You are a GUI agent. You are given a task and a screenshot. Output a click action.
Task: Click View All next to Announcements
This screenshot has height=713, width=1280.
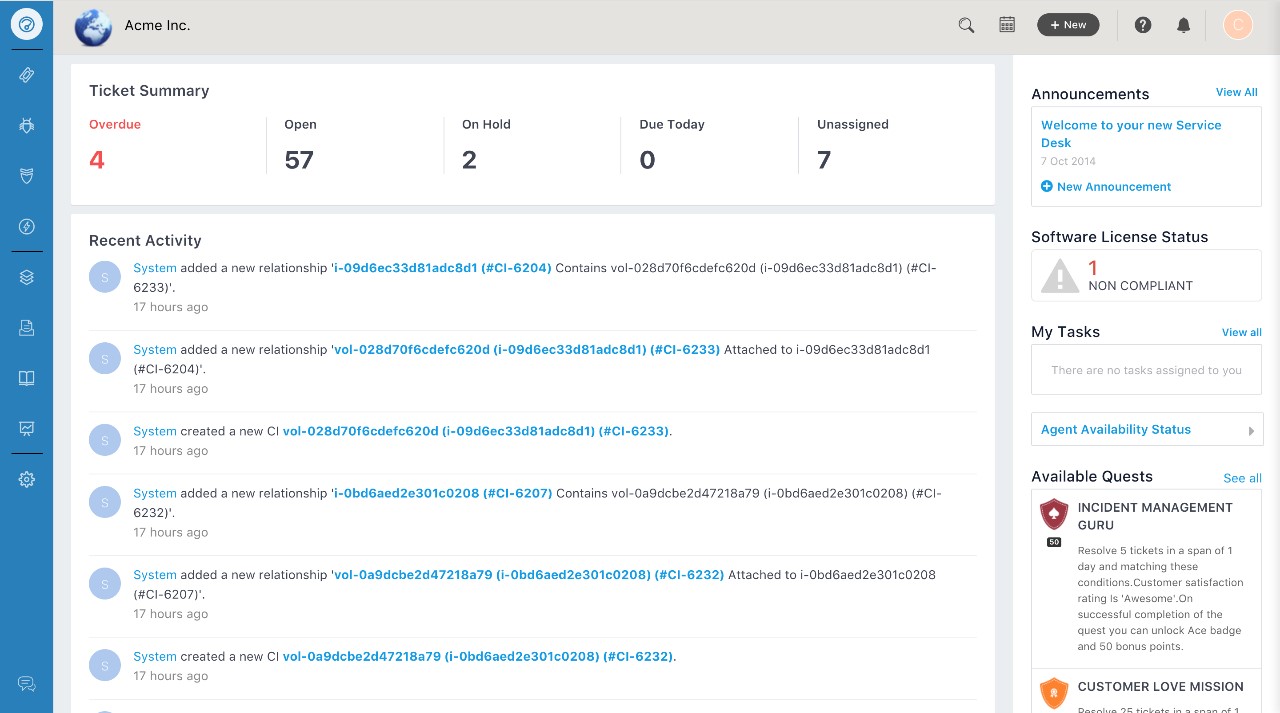coord(1236,92)
